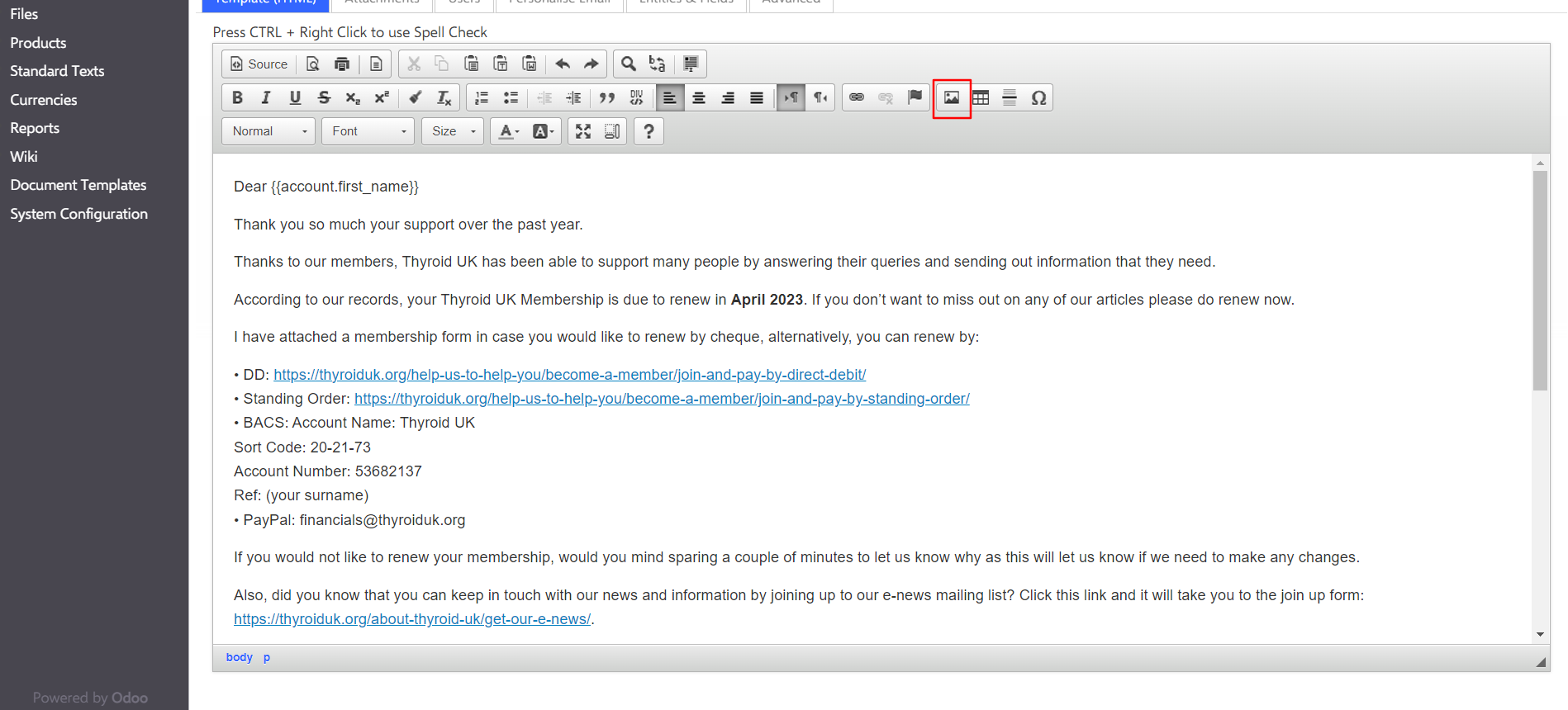Open the font Size dropdown

click(453, 131)
